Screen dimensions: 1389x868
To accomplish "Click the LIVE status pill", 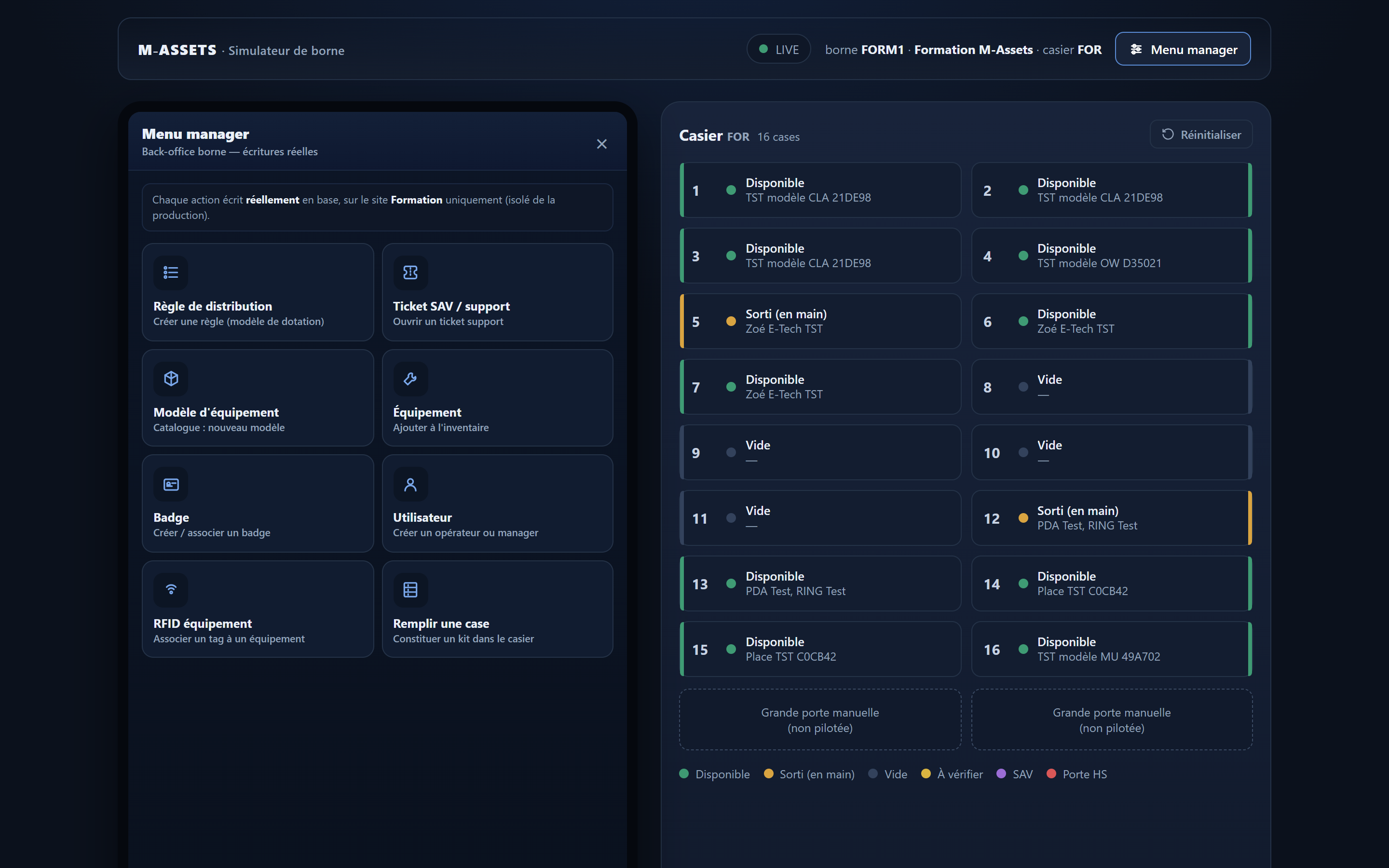I will coord(778,49).
